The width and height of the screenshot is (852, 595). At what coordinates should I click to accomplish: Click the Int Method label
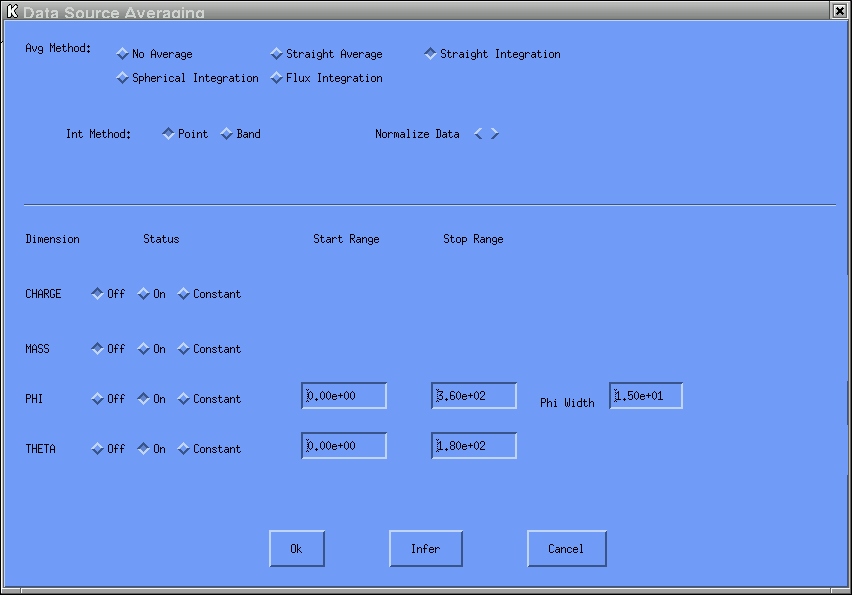tap(98, 134)
